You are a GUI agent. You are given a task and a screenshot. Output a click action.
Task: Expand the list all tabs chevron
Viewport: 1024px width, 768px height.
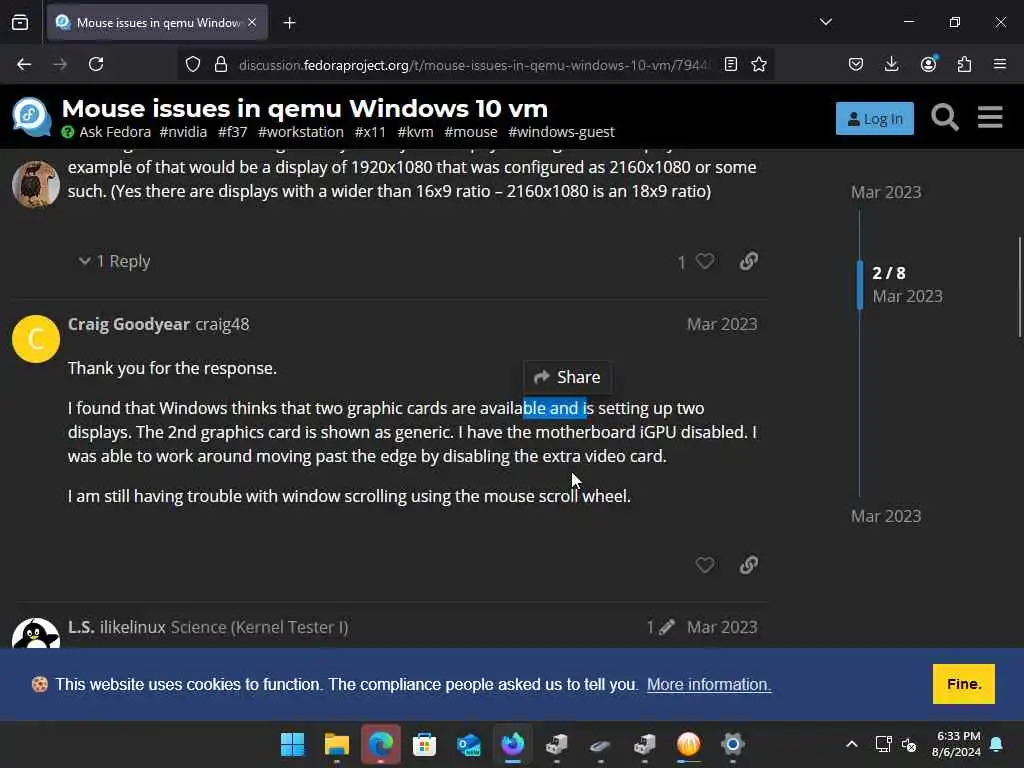(825, 22)
